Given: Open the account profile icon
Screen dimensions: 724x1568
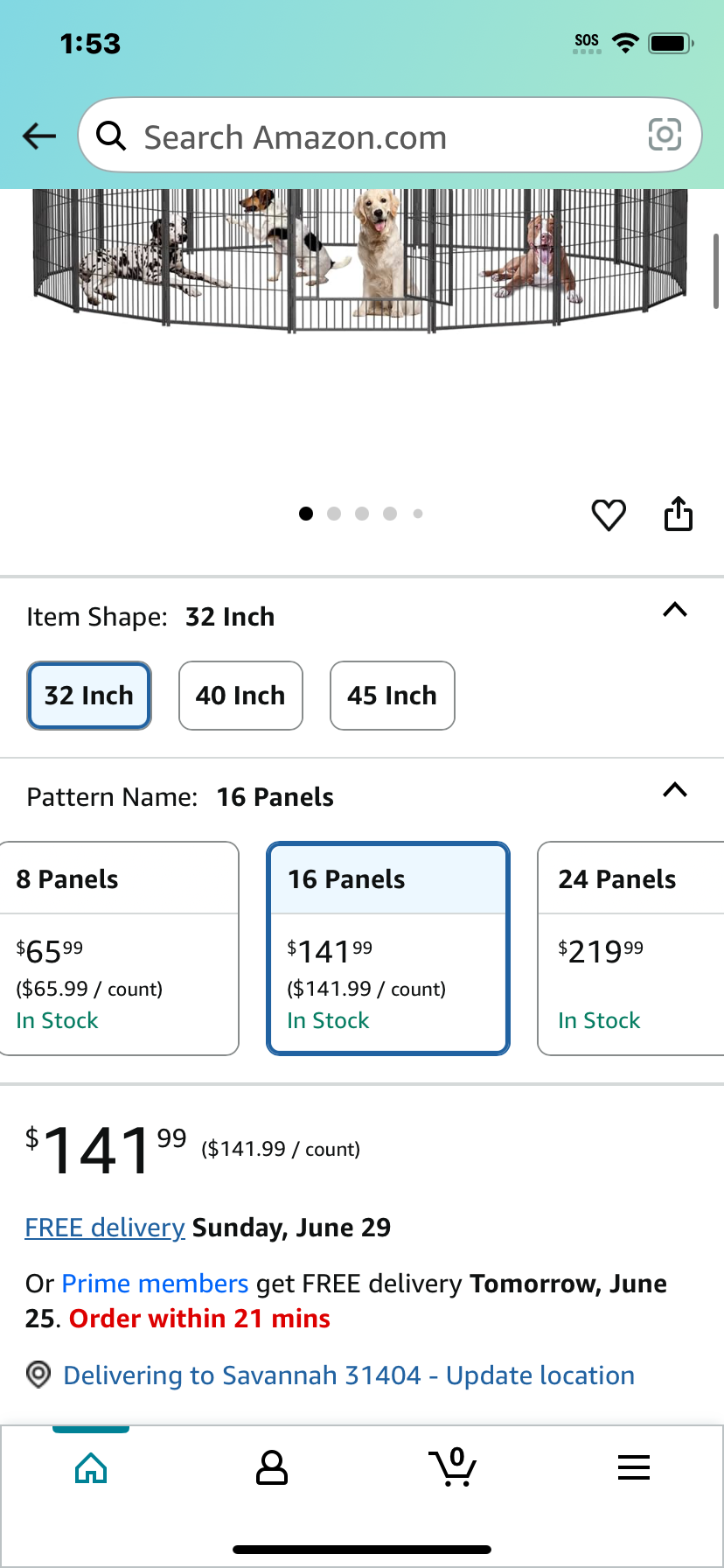Looking at the screenshot, I should coord(272,1467).
